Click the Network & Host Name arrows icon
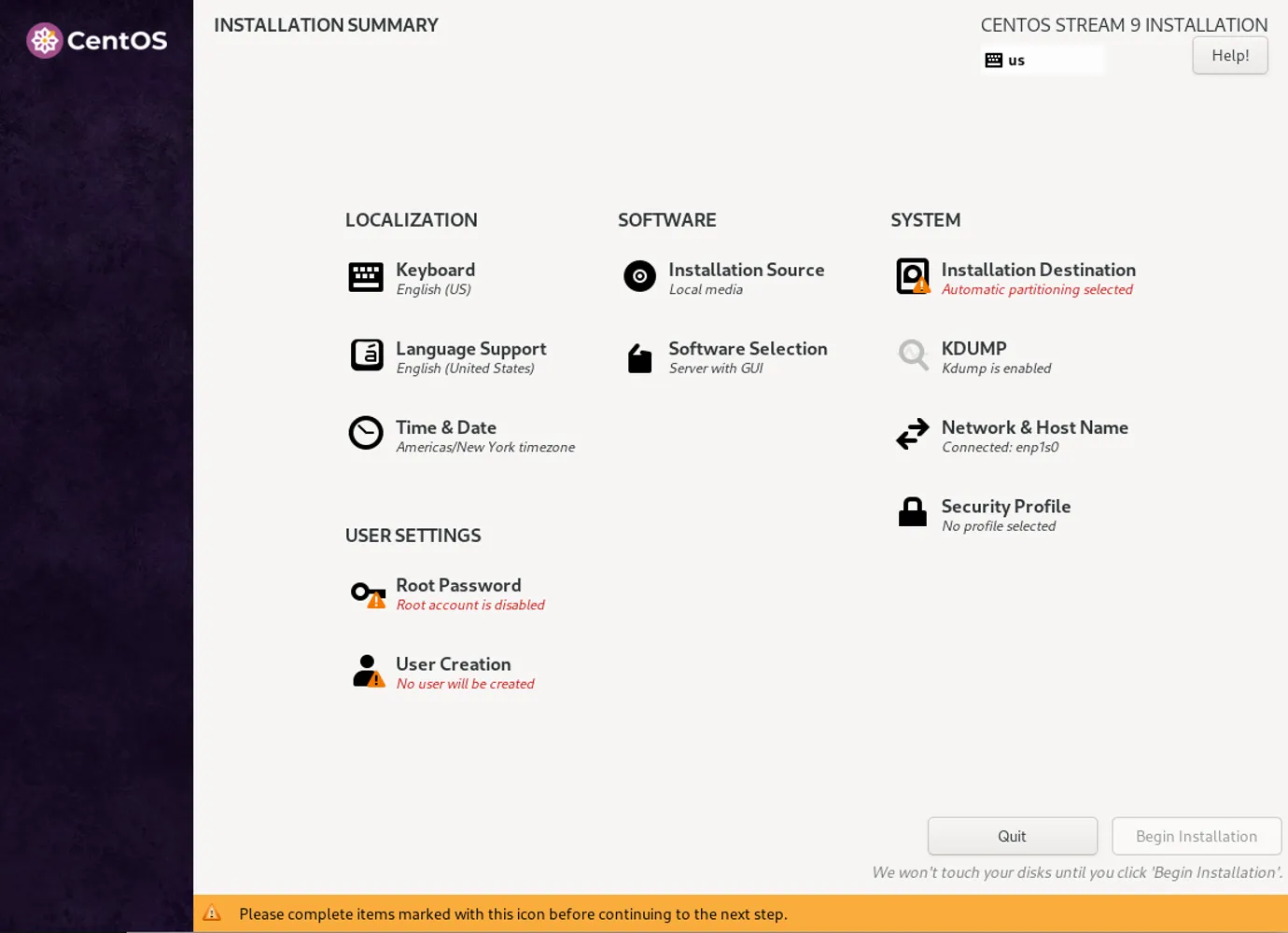This screenshot has height=933, width=1288. click(913, 434)
